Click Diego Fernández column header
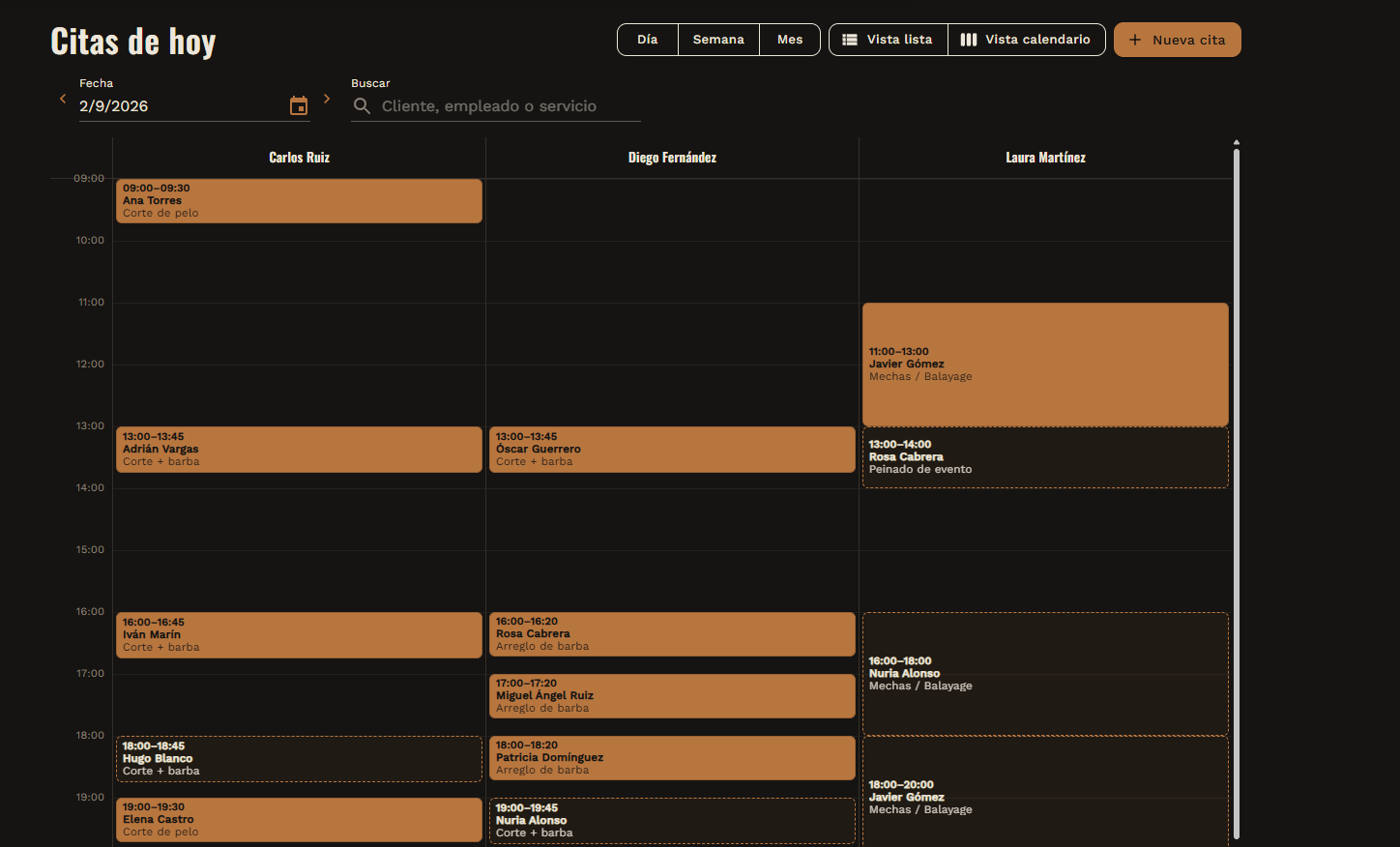 pyautogui.click(x=672, y=158)
